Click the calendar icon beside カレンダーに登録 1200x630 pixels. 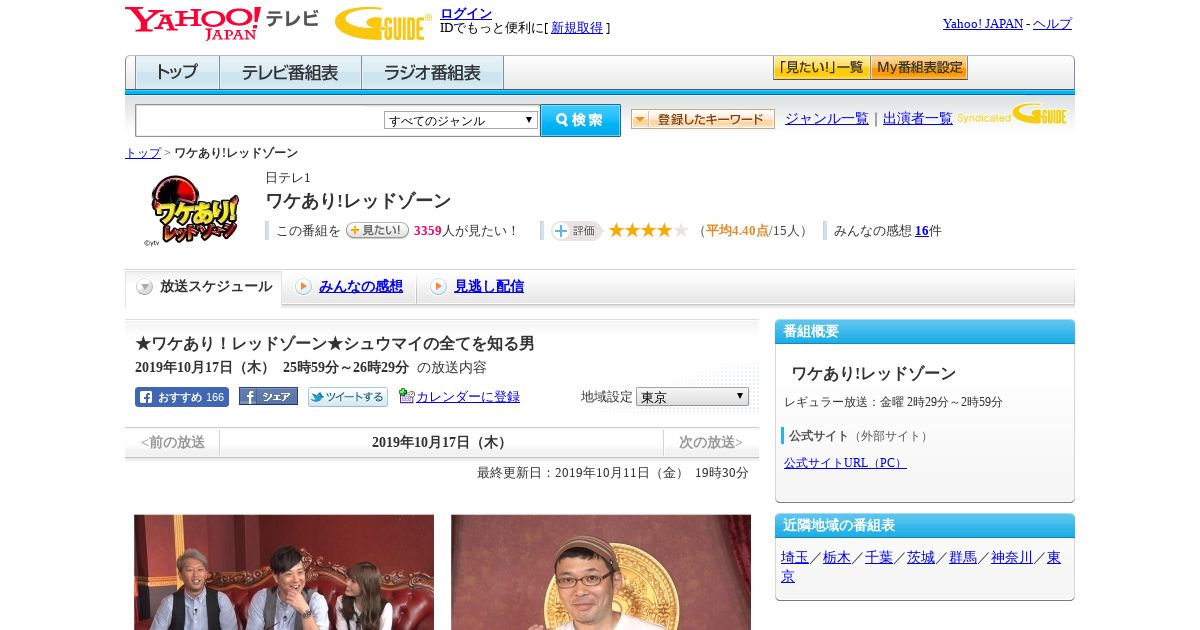pyautogui.click(x=406, y=396)
